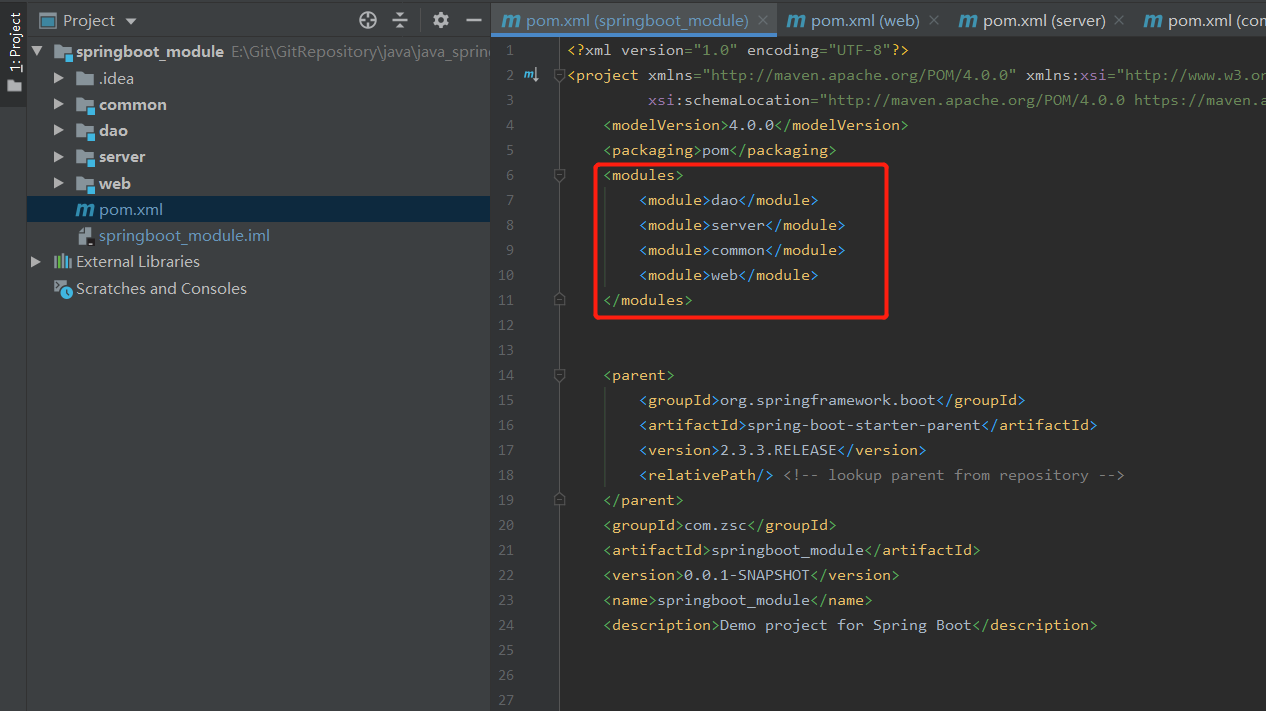Hide the Project panel with the minus icon
Viewport: 1266px width, 711px height.
click(x=473, y=20)
